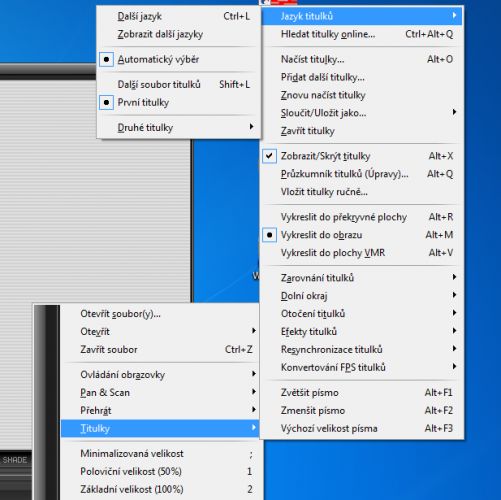Image resolution: width=501 pixels, height=500 pixels.
Task: Select Další jazyk menu entry
Action: coord(179,16)
